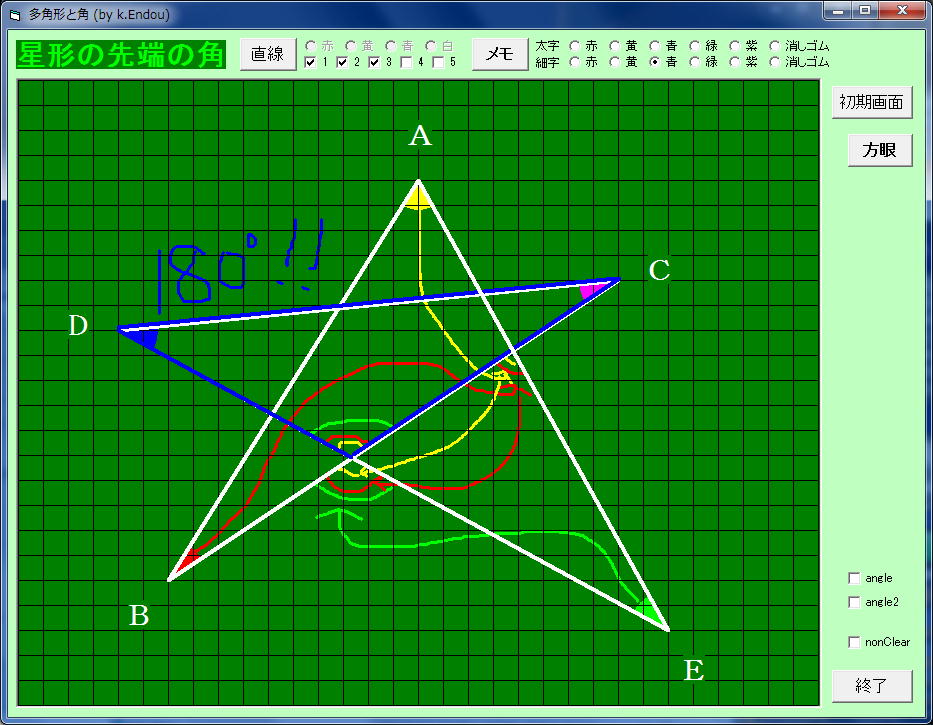This screenshot has width=933, height=725.
Task: Click star vertex label B
Action: (139, 615)
